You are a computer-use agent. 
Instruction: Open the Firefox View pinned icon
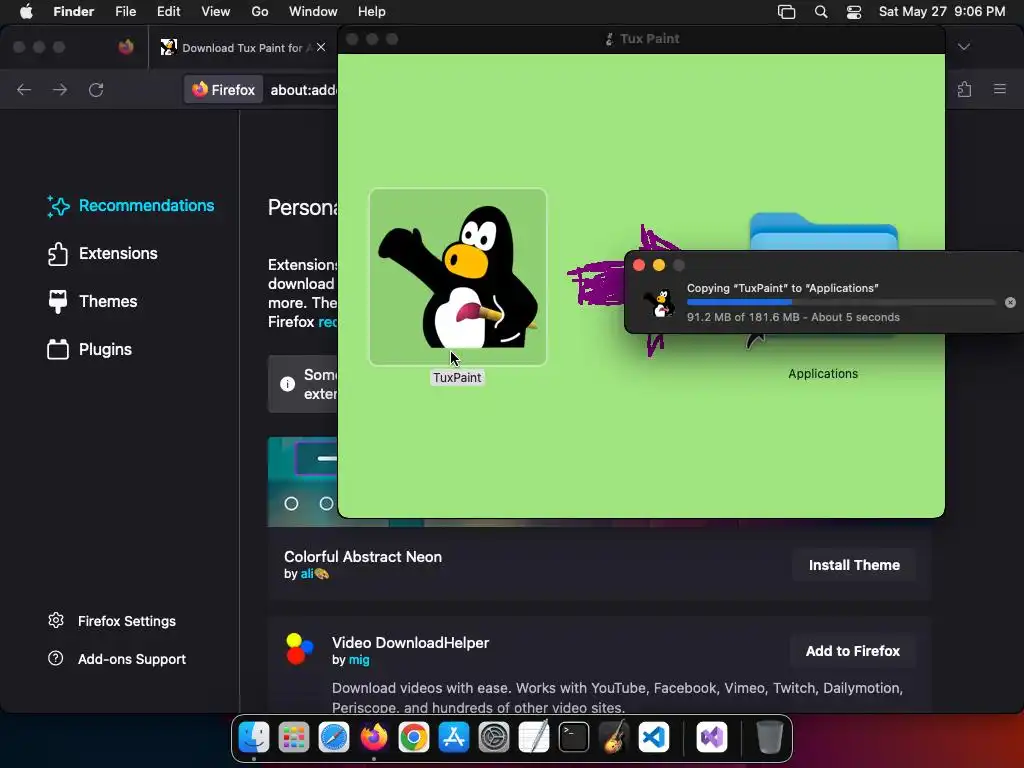[126, 47]
